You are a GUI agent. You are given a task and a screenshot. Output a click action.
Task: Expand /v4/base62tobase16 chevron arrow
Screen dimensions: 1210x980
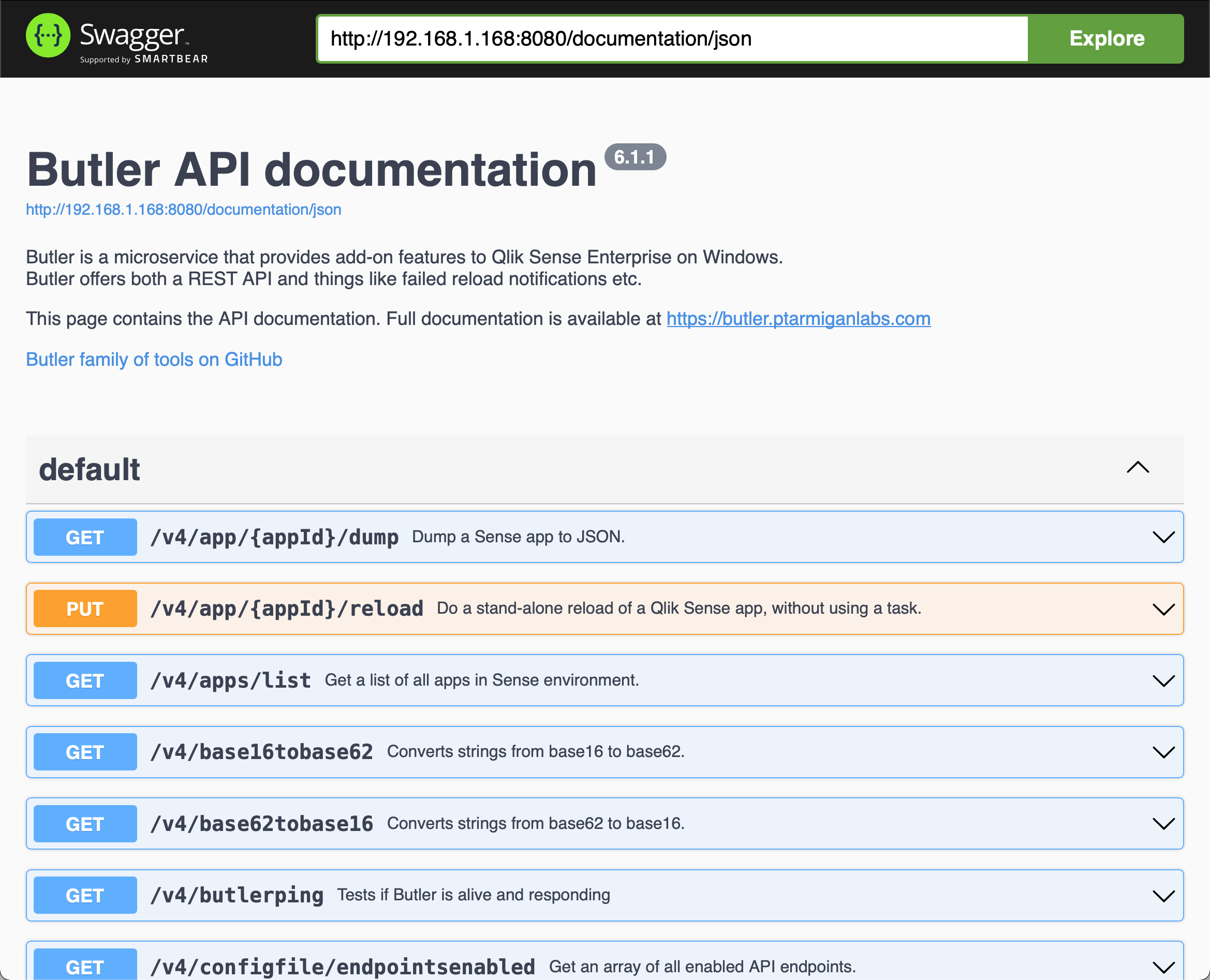1162,824
